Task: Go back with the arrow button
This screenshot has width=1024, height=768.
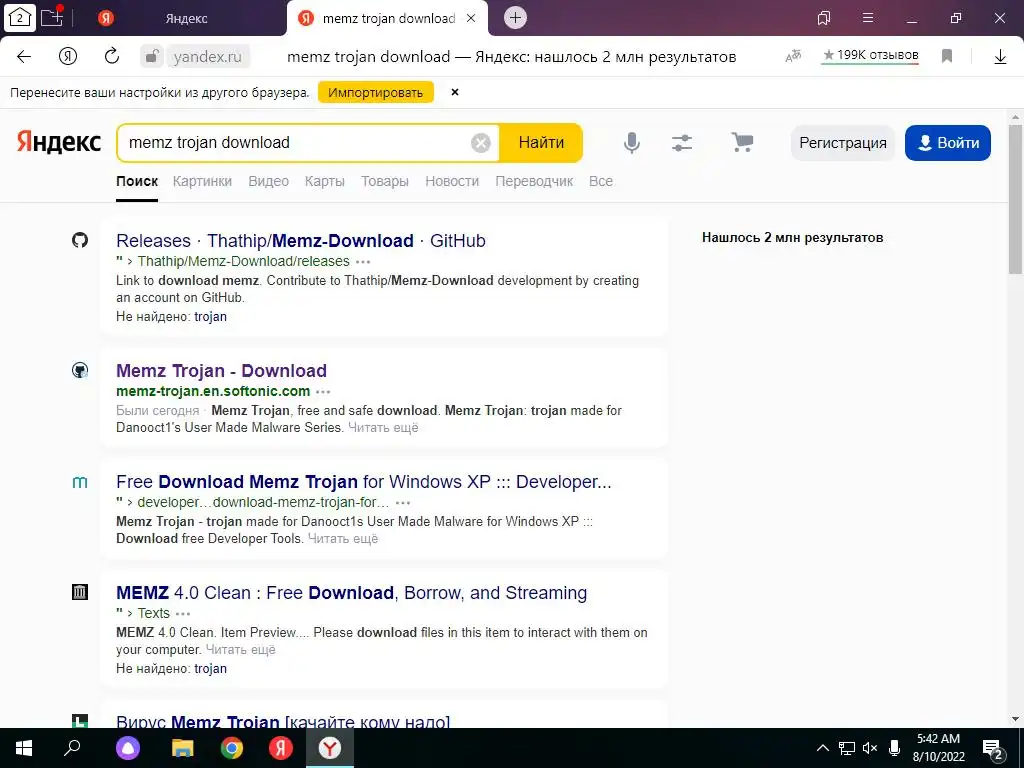Action: 24,56
